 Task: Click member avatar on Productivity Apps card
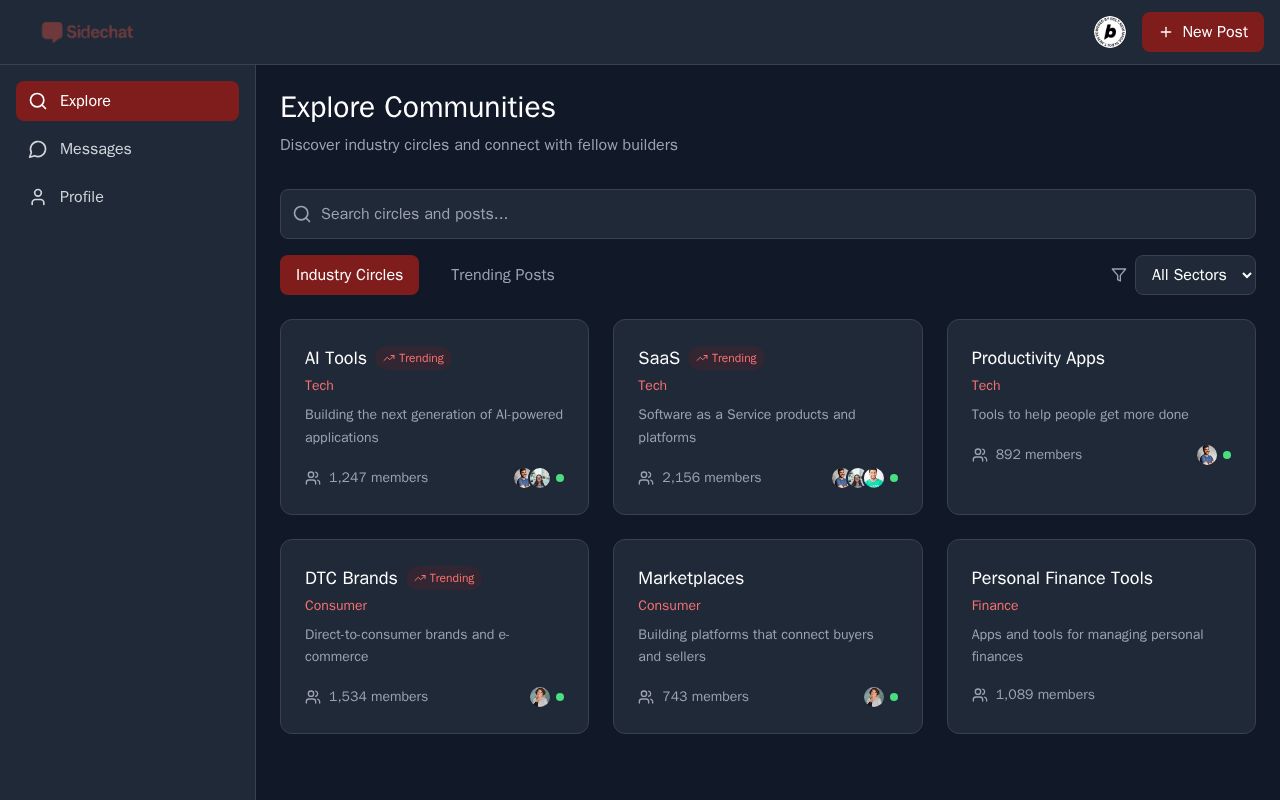click(1207, 455)
